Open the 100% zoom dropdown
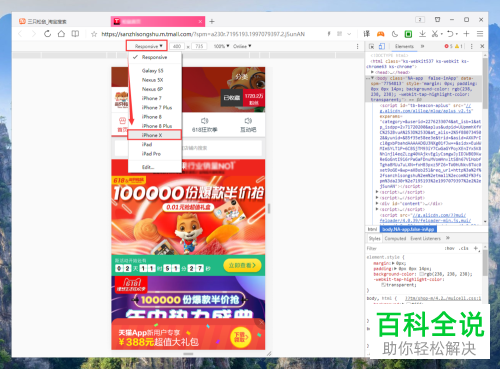Screen dimensions: 500x369 (x=221, y=46)
